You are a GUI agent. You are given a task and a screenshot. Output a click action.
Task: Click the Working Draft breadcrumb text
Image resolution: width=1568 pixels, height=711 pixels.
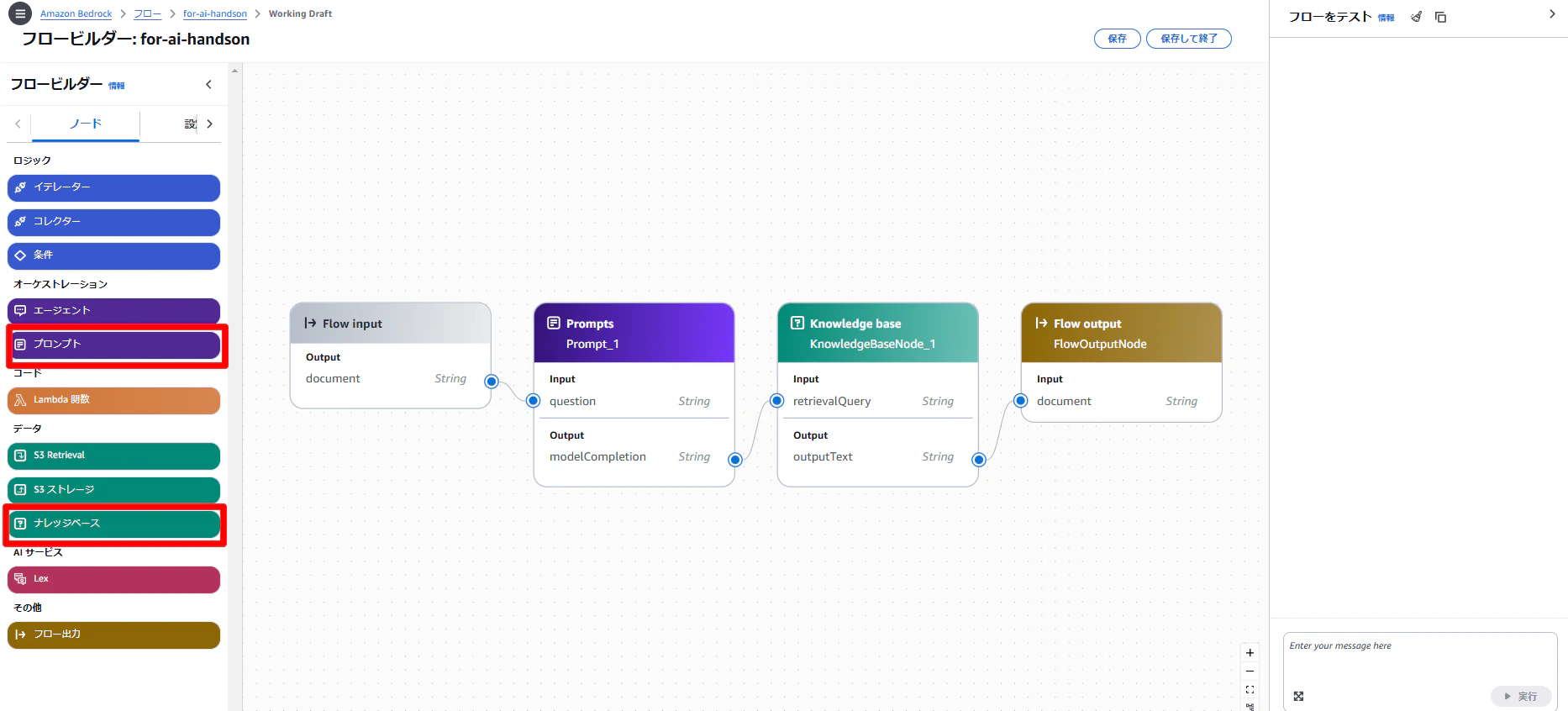click(300, 13)
